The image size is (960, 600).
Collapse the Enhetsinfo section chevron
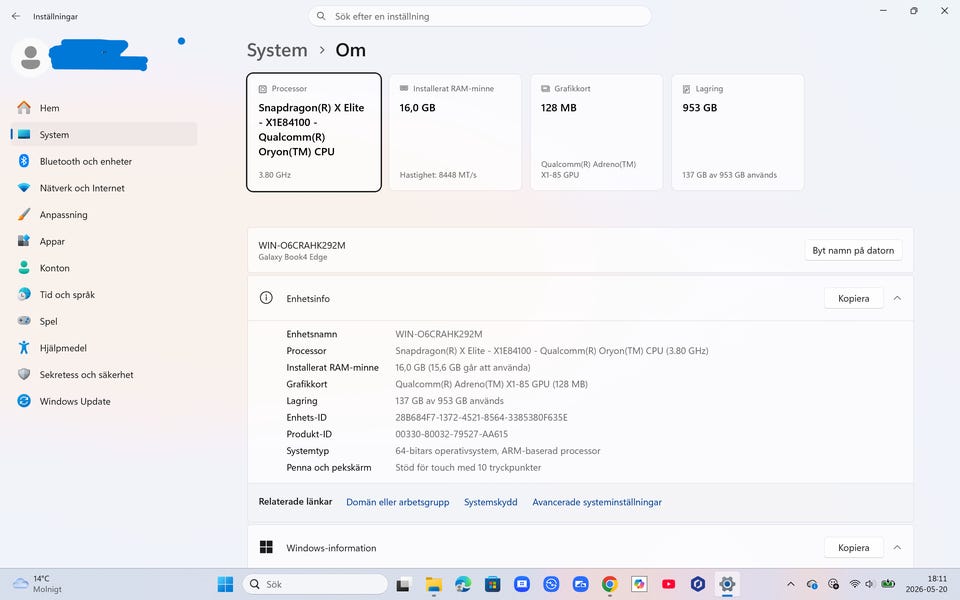pyautogui.click(x=897, y=298)
